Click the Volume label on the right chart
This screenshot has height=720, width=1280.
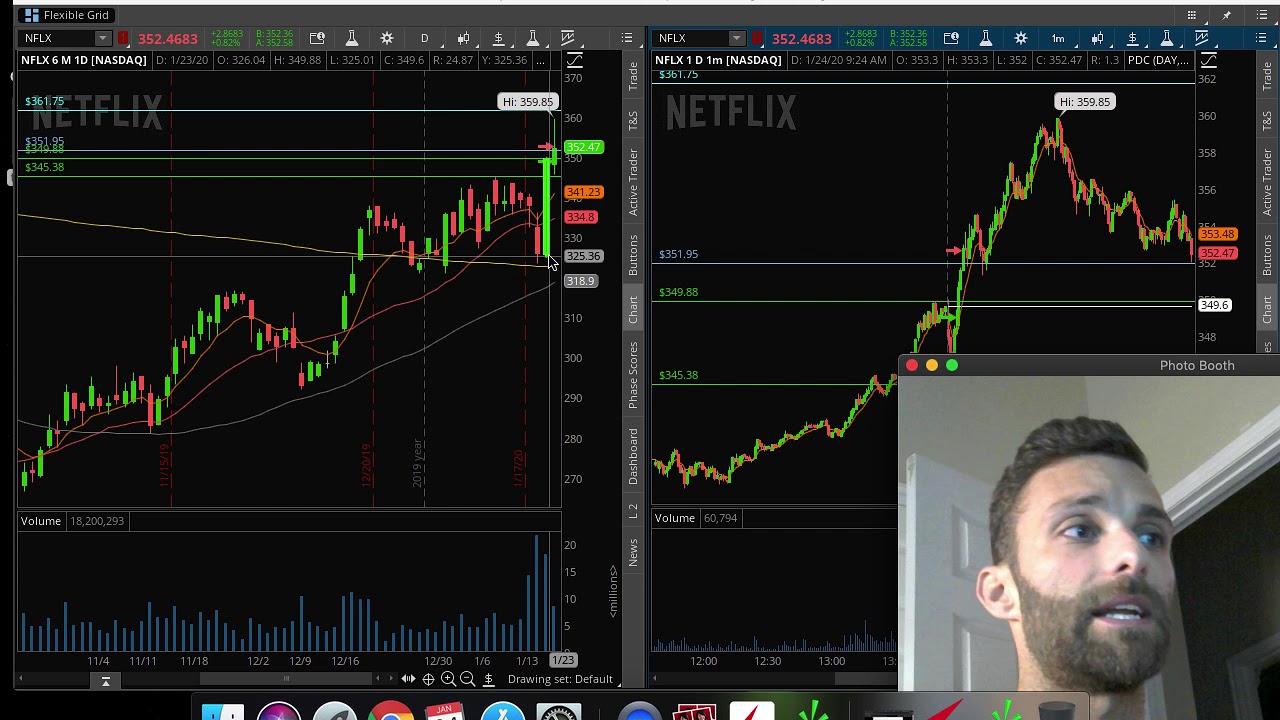pyautogui.click(x=675, y=518)
